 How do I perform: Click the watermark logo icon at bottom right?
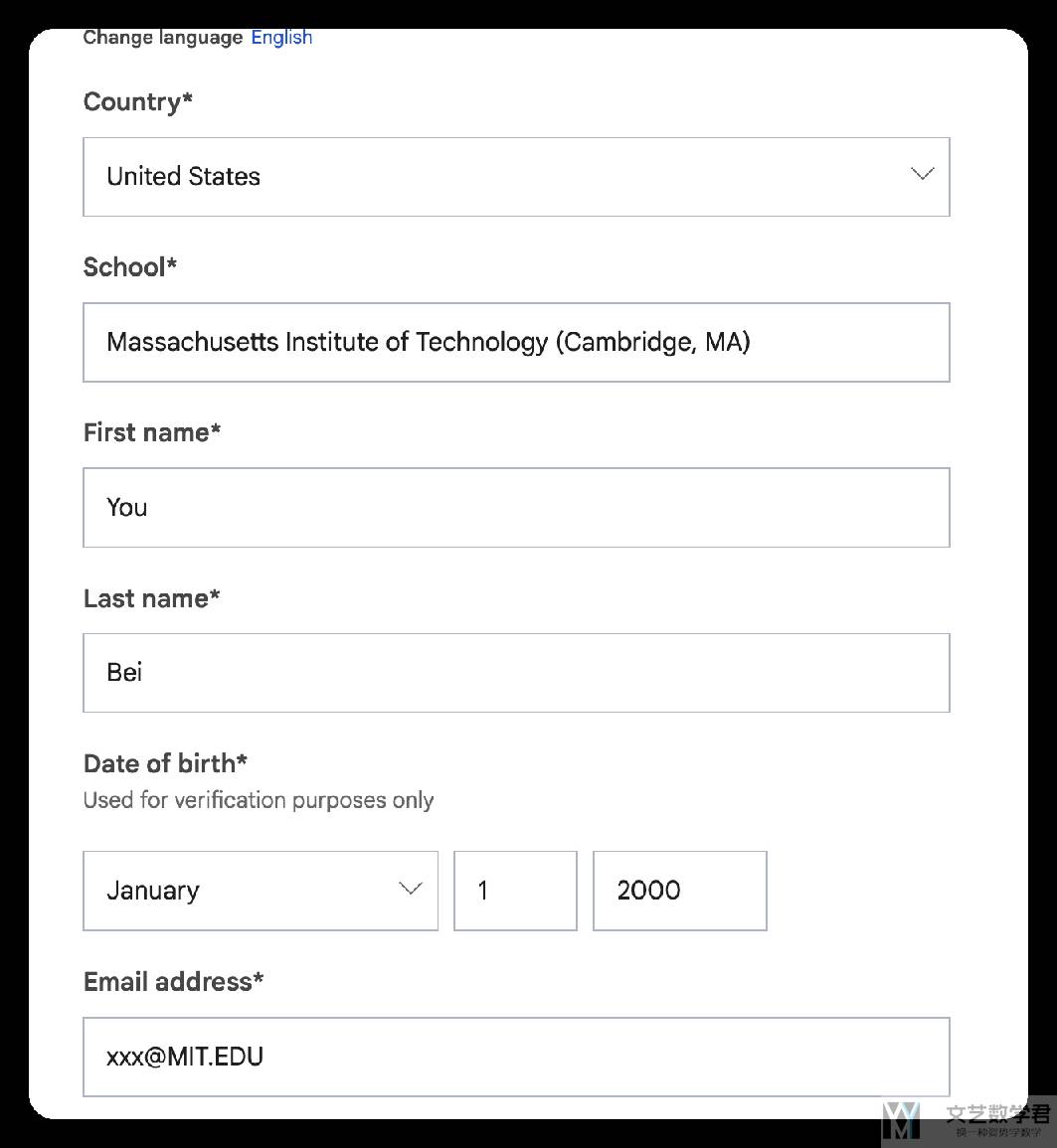pyautogui.click(x=901, y=1120)
